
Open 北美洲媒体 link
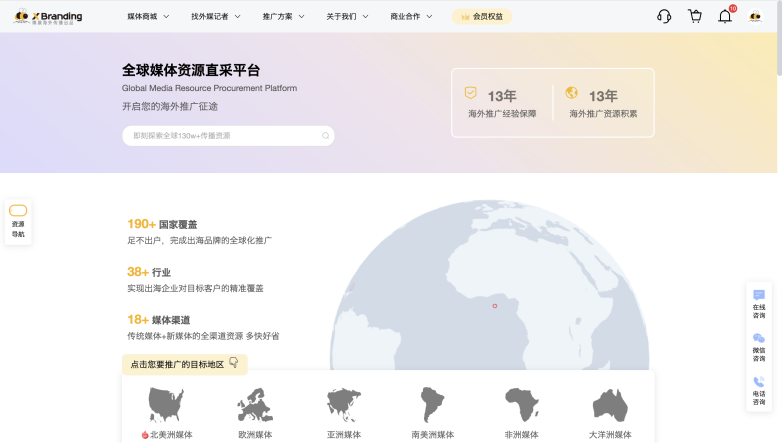coord(171,435)
